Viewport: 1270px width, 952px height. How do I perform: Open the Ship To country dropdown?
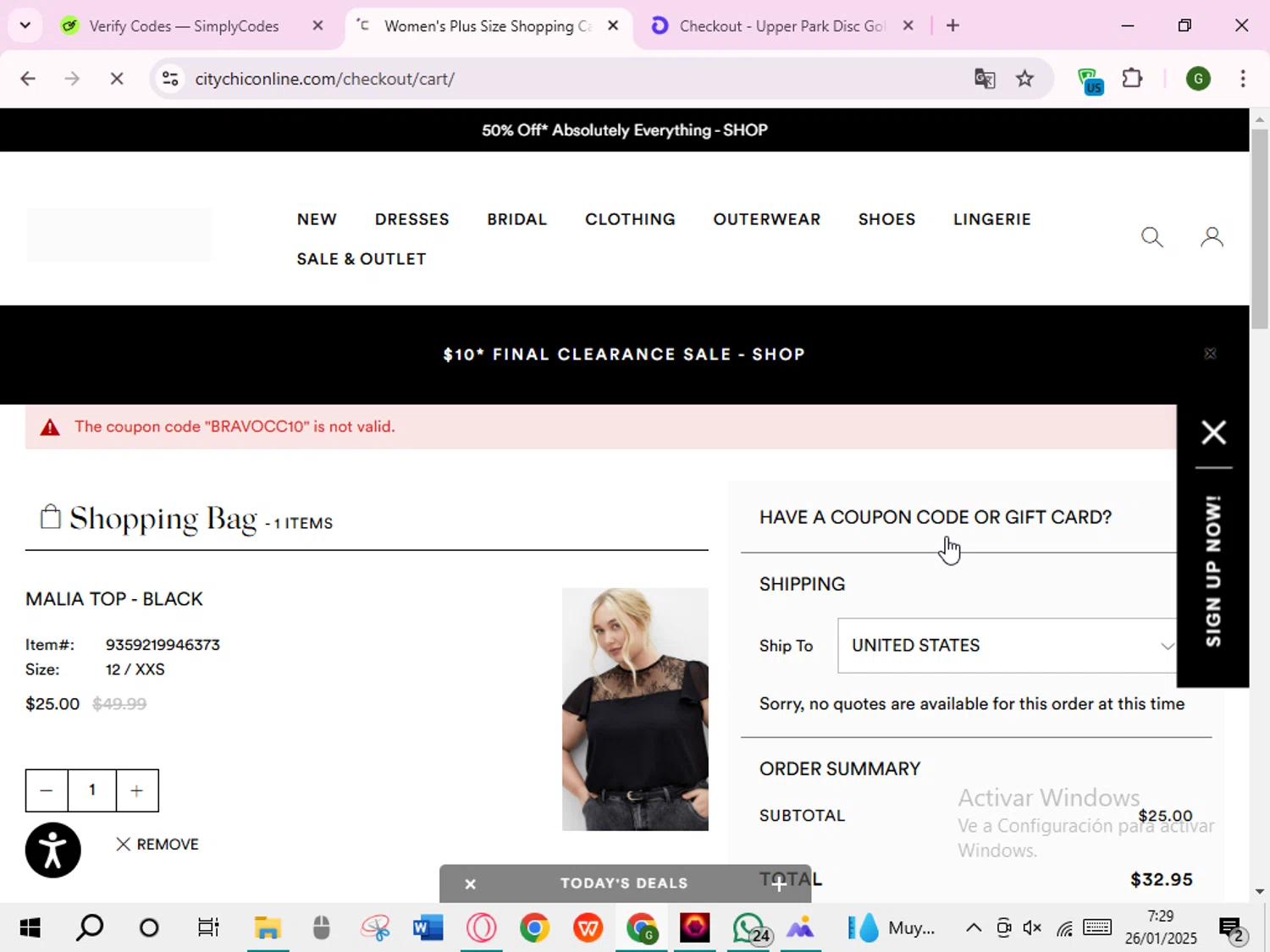(x=1008, y=646)
